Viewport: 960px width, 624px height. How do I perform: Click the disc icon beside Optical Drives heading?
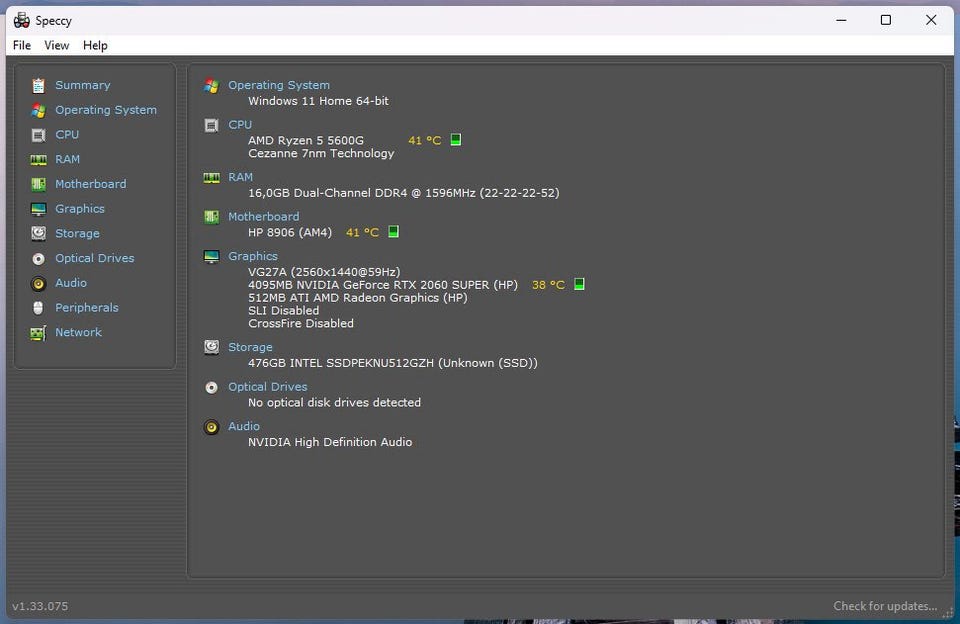[x=211, y=388]
